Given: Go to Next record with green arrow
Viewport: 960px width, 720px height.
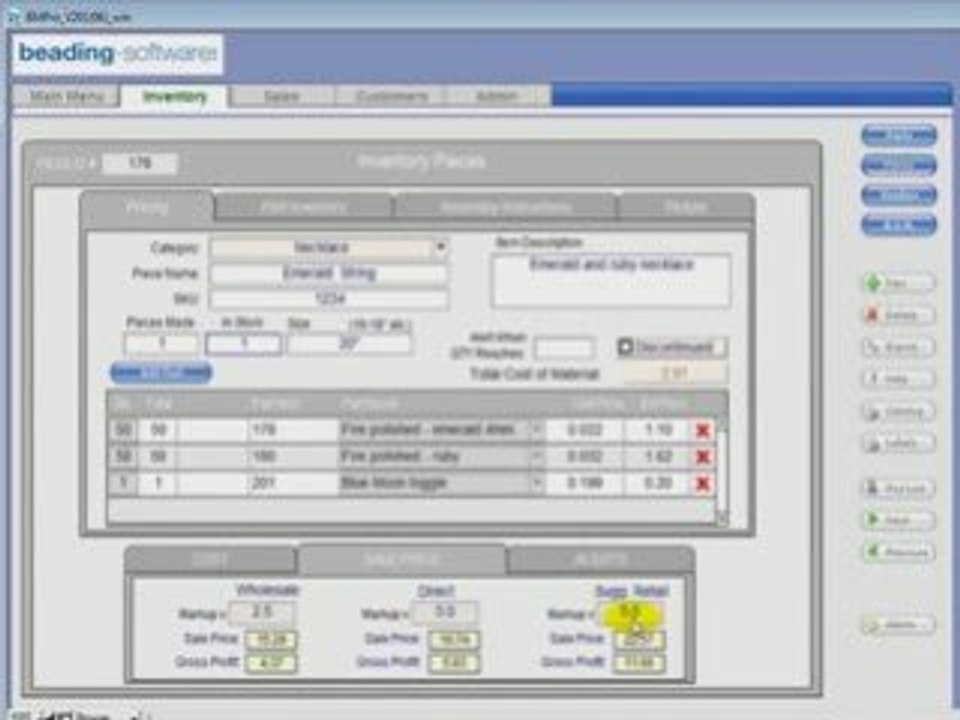Looking at the screenshot, I should (898, 520).
